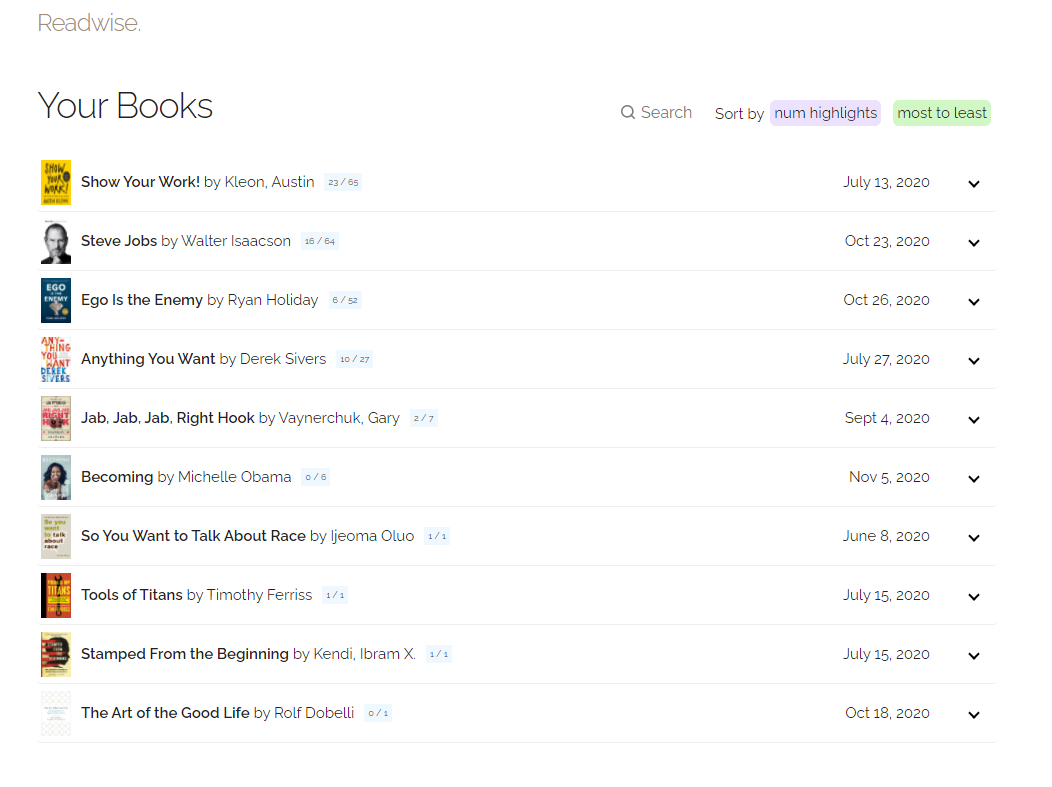The width and height of the screenshot is (1052, 787).
Task: Change sort field 'num highlights'
Action: coord(825,113)
